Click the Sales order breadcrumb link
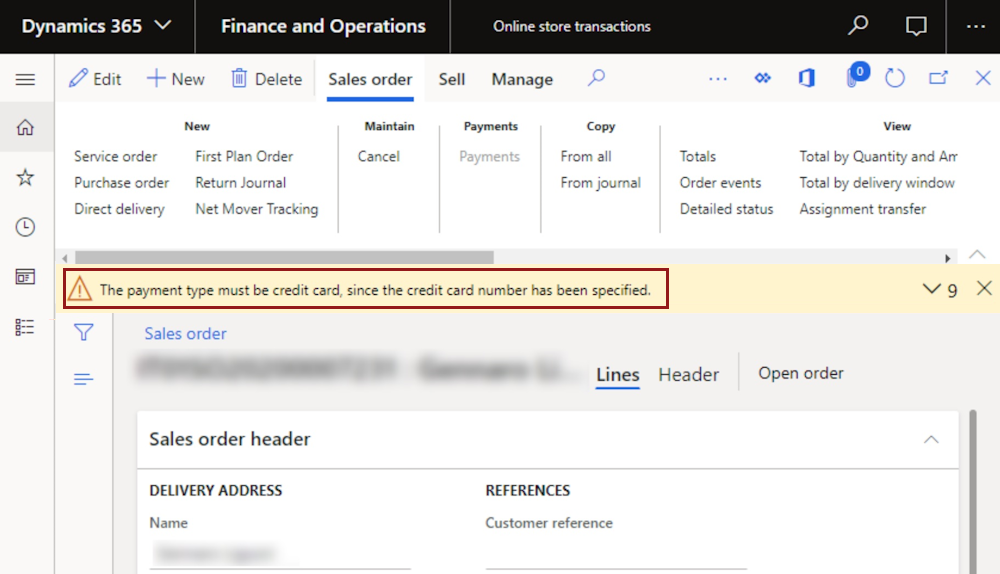Image resolution: width=1000 pixels, height=574 pixels. point(185,334)
